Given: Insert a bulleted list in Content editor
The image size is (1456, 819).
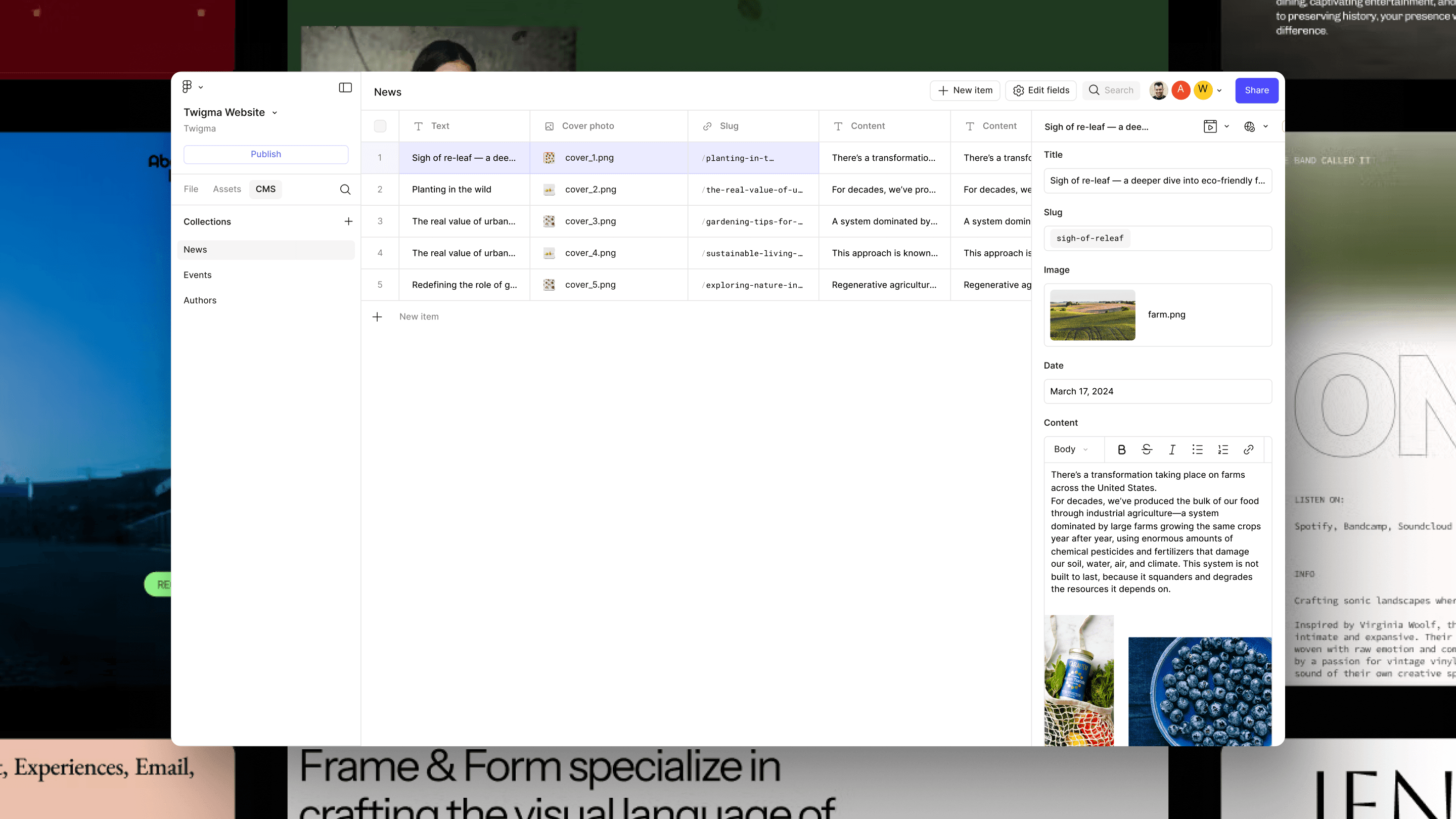Looking at the screenshot, I should 1197,450.
